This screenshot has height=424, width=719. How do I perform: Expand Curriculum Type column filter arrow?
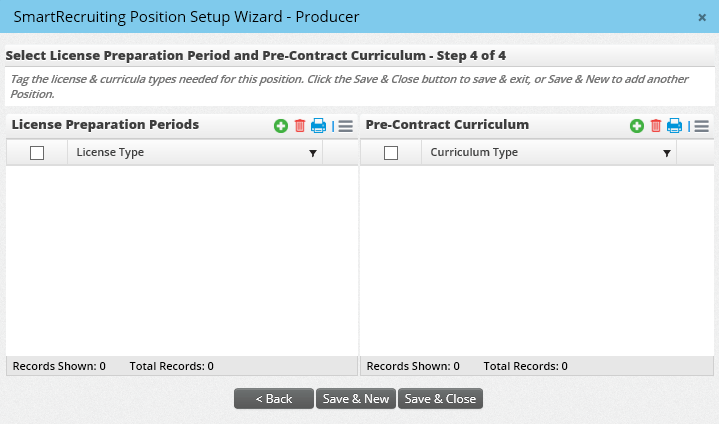(666, 153)
